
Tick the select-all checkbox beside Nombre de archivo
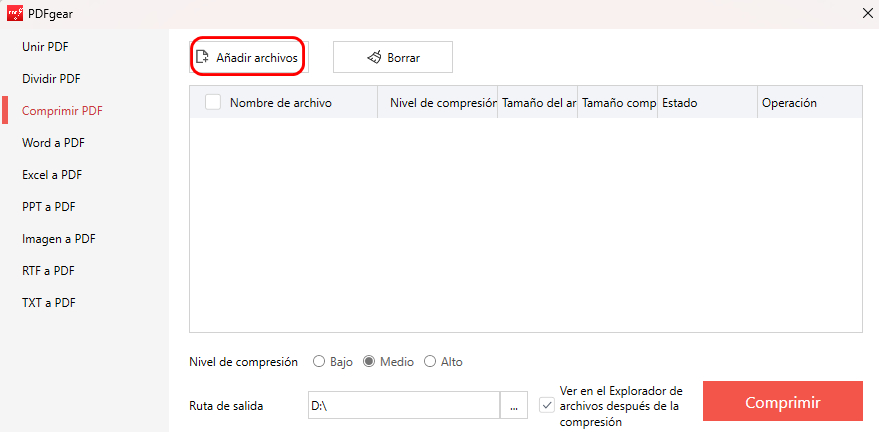213,102
